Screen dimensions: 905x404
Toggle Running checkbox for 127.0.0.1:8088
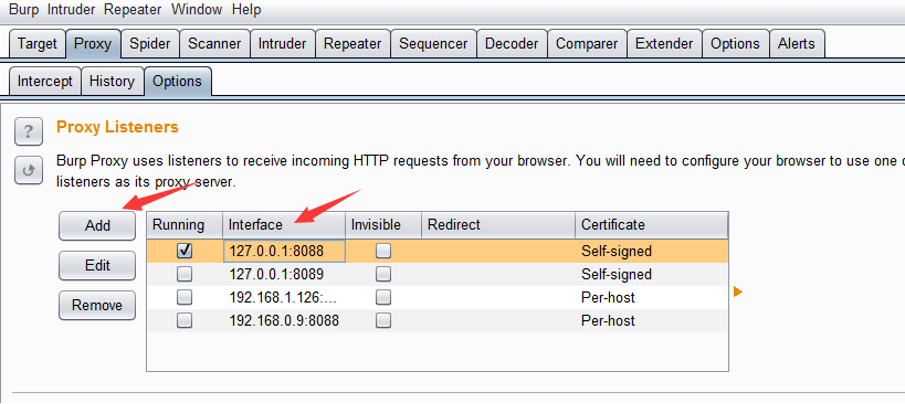(x=185, y=250)
